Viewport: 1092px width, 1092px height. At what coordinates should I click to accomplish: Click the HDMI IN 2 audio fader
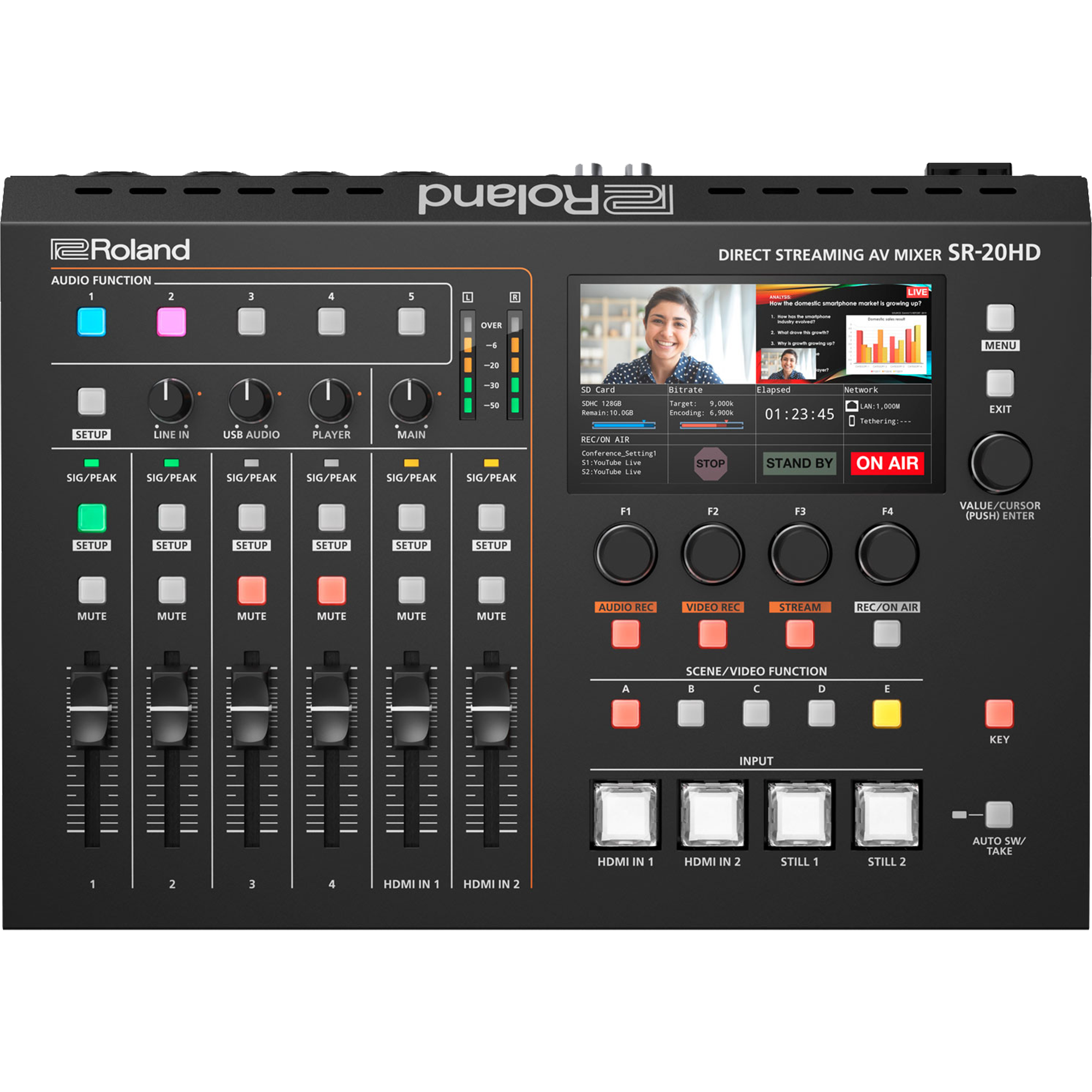492,708
